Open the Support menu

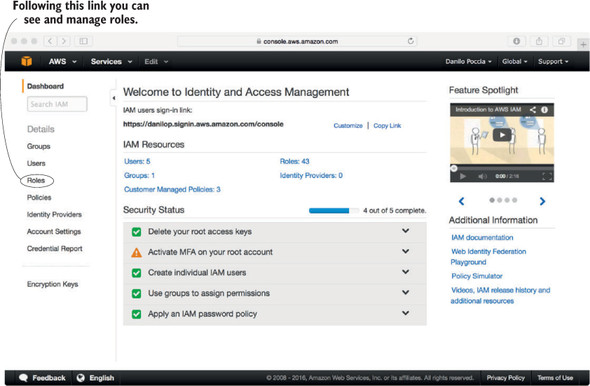click(553, 61)
